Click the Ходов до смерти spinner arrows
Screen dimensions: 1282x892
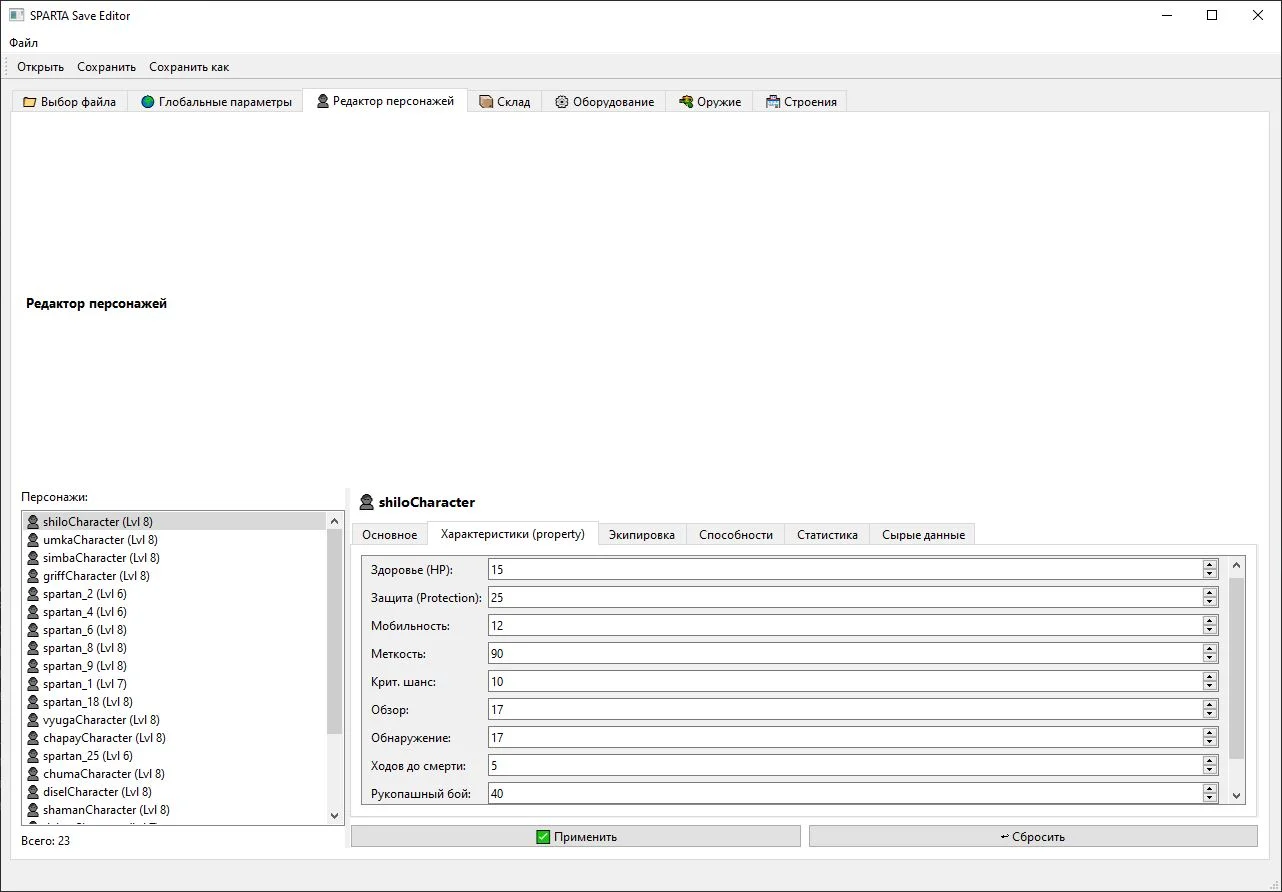1210,765
